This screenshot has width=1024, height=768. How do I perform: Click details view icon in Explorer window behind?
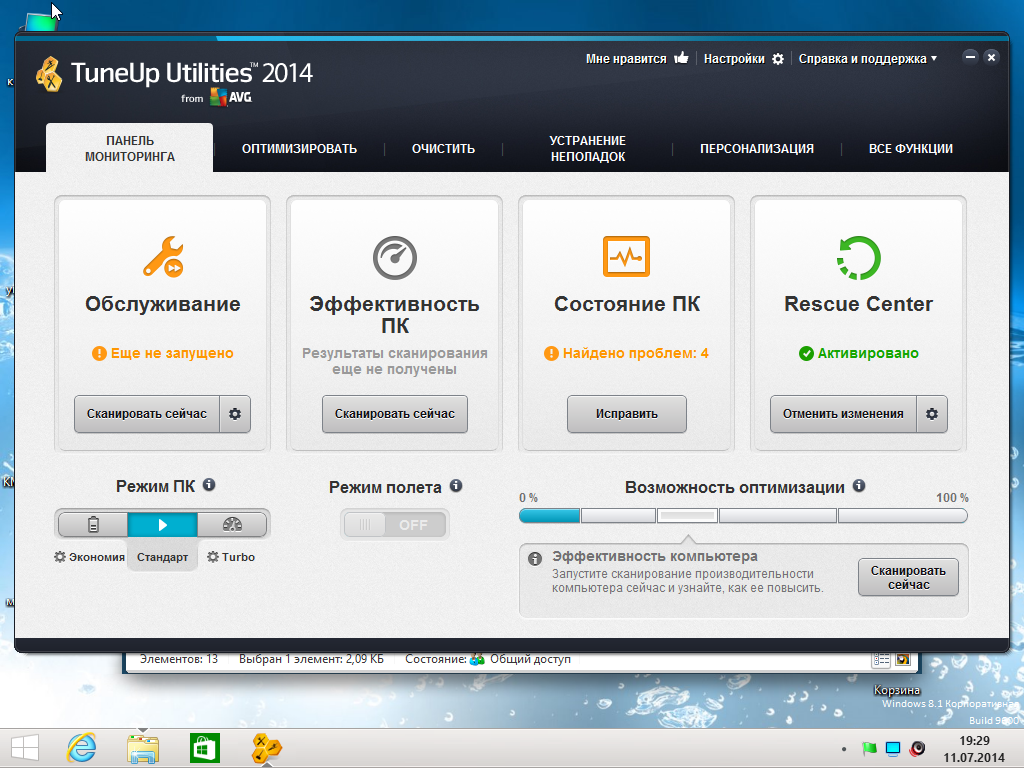[881, 660]
